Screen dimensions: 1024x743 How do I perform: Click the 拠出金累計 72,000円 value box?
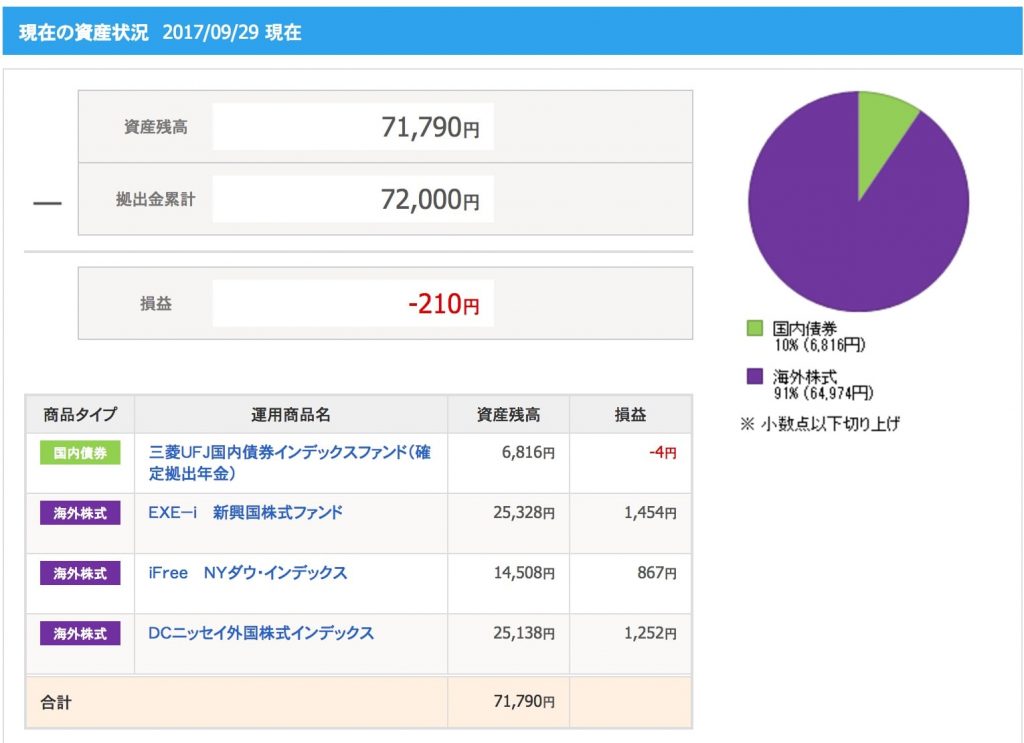coord(353,199)
